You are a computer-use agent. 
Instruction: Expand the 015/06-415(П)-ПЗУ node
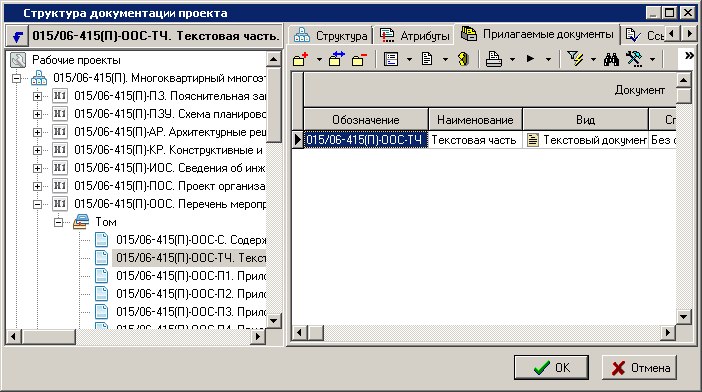(x=38, y=114)
